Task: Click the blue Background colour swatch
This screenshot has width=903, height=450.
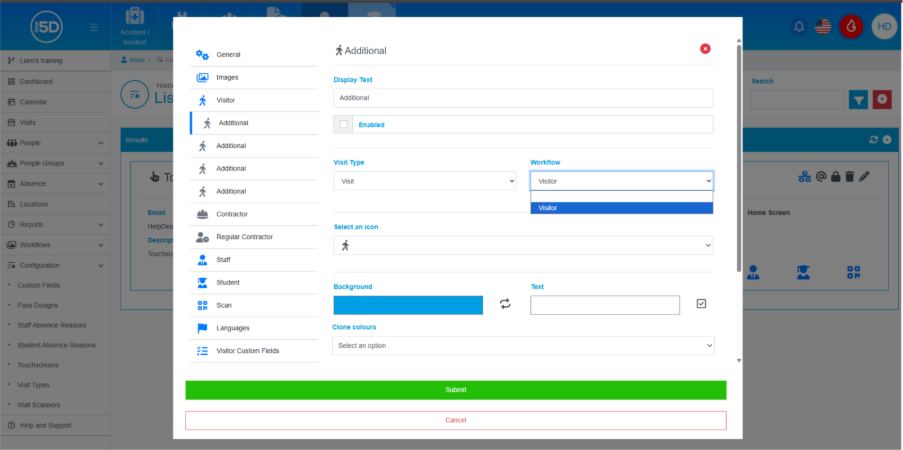Action: (x=408, y=305)
